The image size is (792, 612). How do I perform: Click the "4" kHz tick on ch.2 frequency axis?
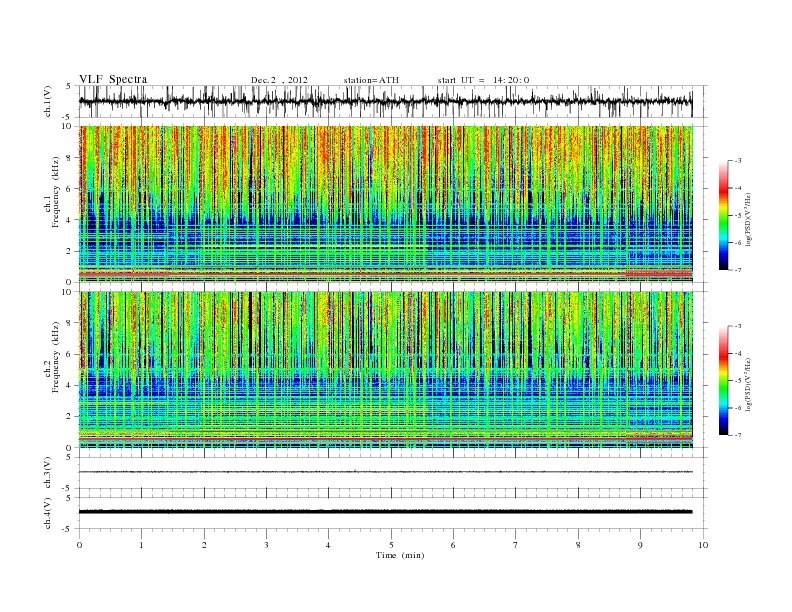69,385
